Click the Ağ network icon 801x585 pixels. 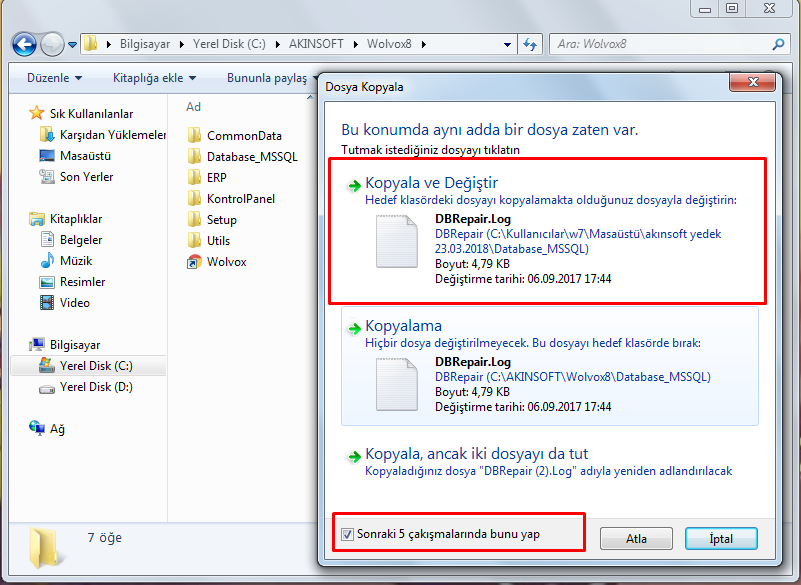click(x=38, y=428)
